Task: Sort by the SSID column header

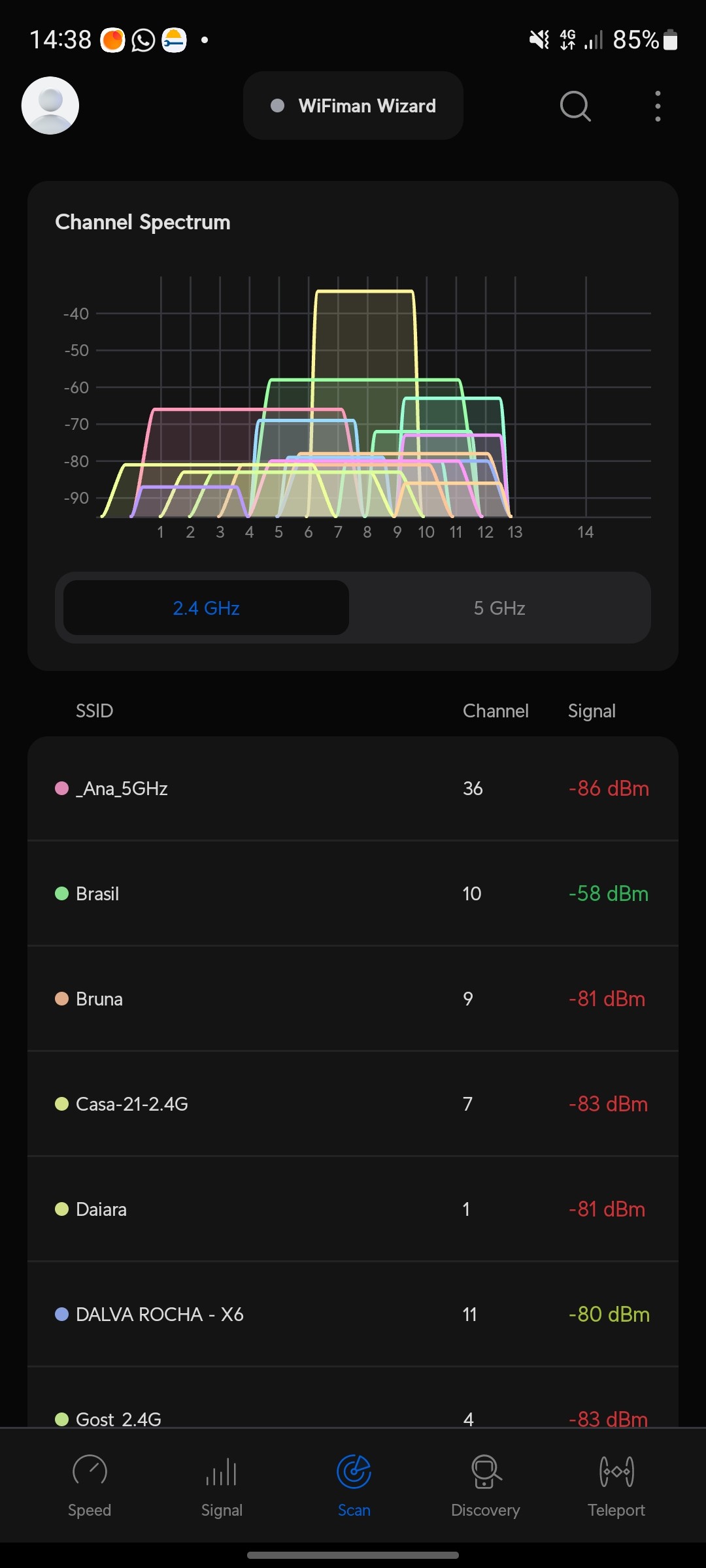Action: (x=95, y=711)
